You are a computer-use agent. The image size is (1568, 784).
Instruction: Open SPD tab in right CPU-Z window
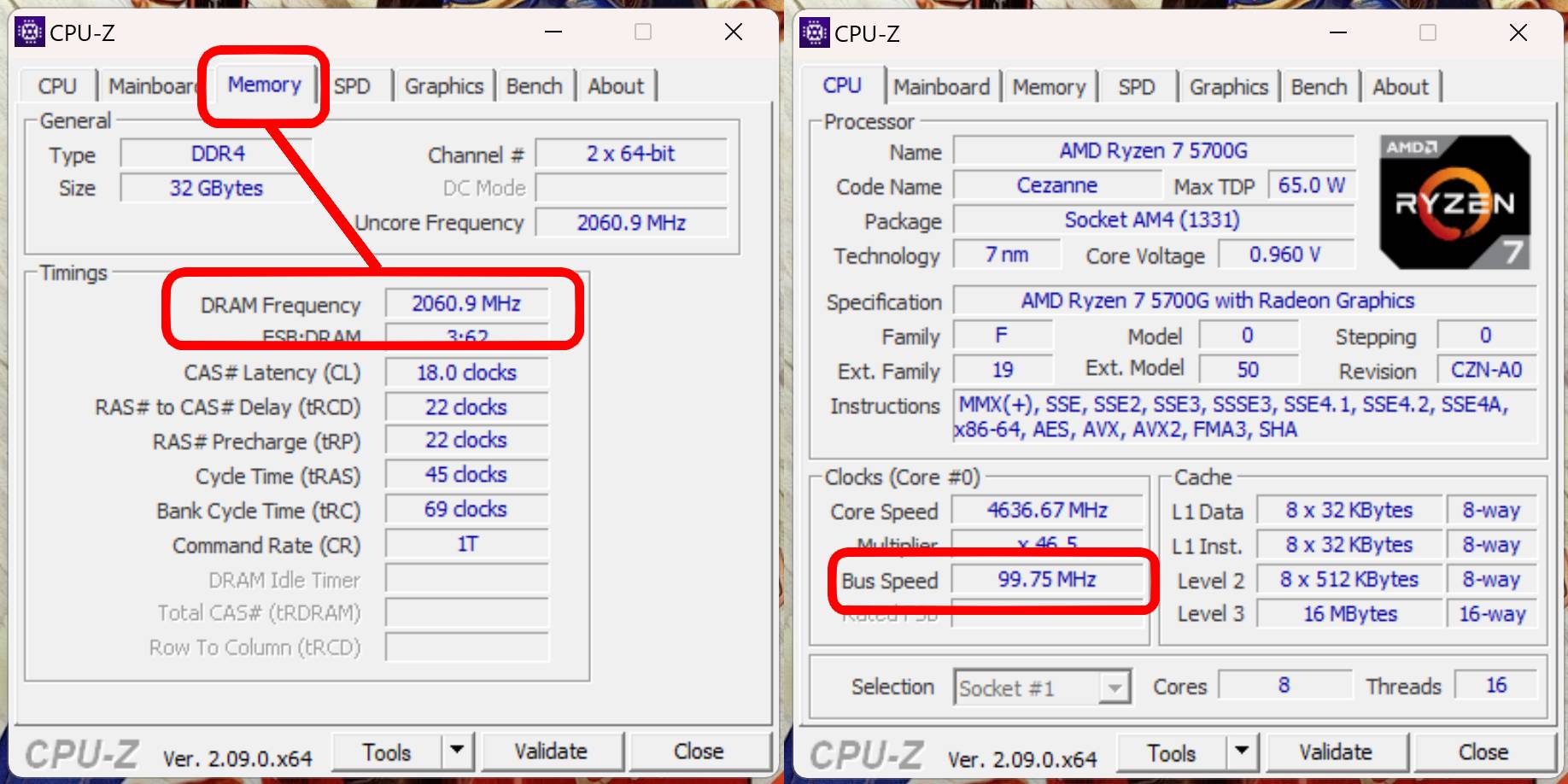[1137, 87]
